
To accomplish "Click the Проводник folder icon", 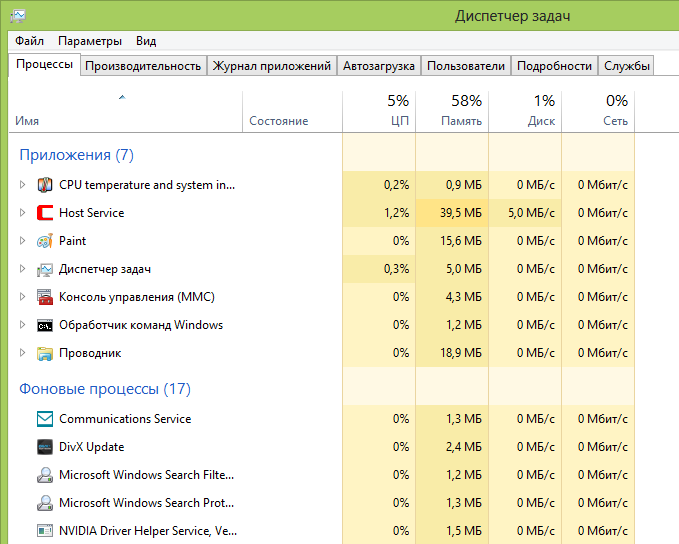I will (x=45, y=353).
